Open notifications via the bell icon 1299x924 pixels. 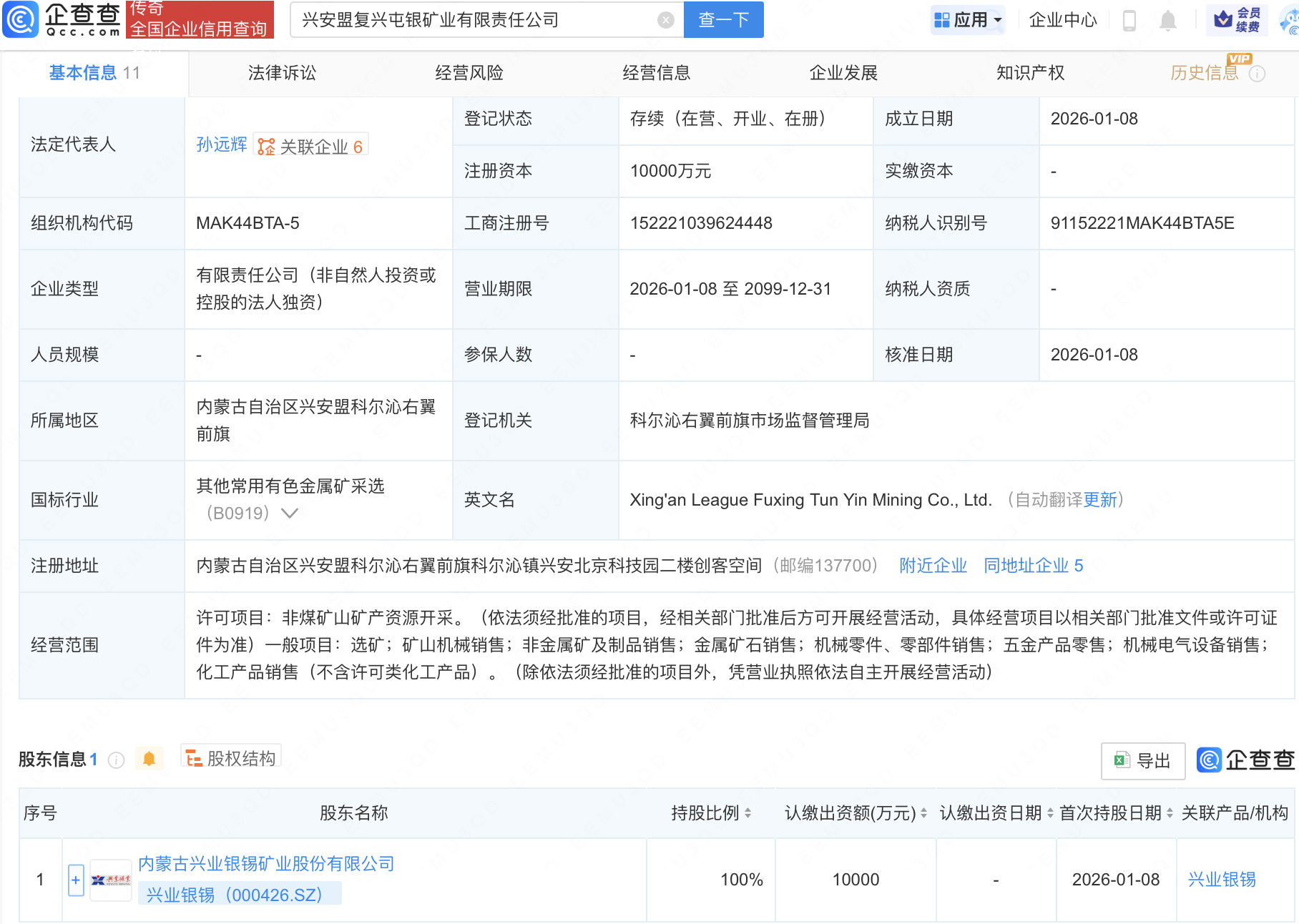1168,19
